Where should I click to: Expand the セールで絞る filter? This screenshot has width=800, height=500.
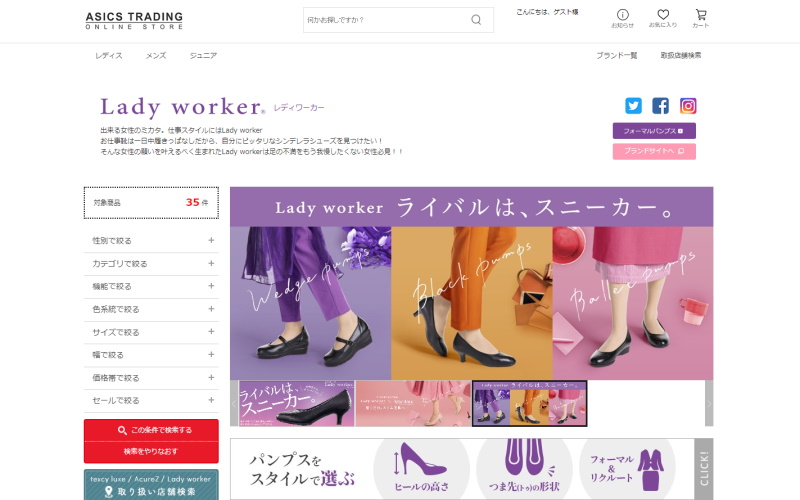[151, 401]
